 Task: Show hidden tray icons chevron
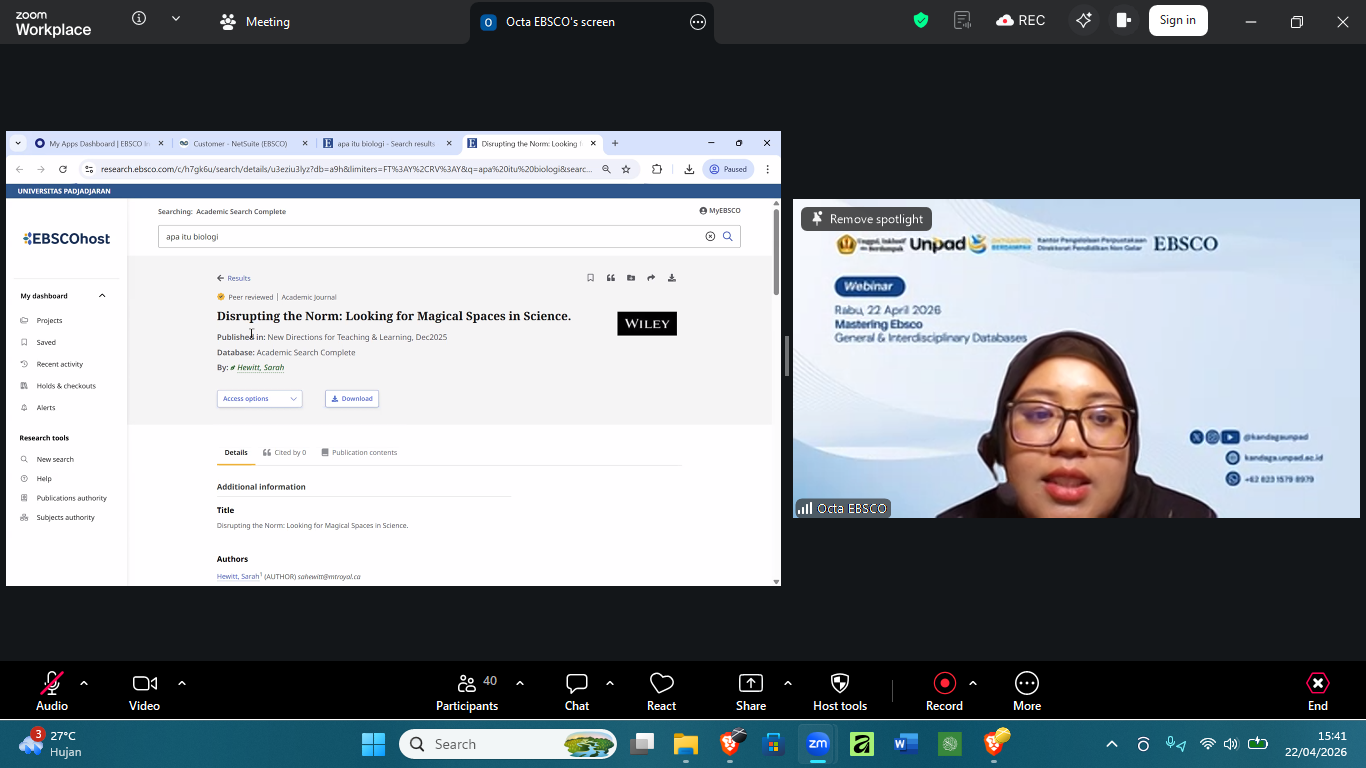1111,744
